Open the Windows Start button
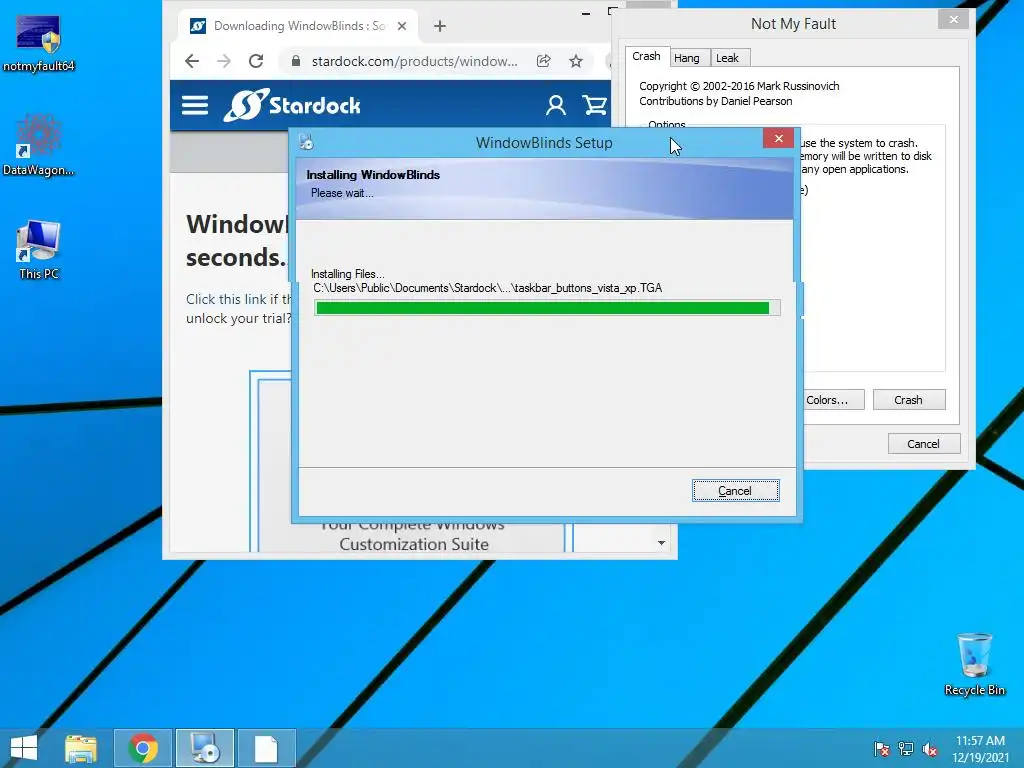 click(24, 748)
